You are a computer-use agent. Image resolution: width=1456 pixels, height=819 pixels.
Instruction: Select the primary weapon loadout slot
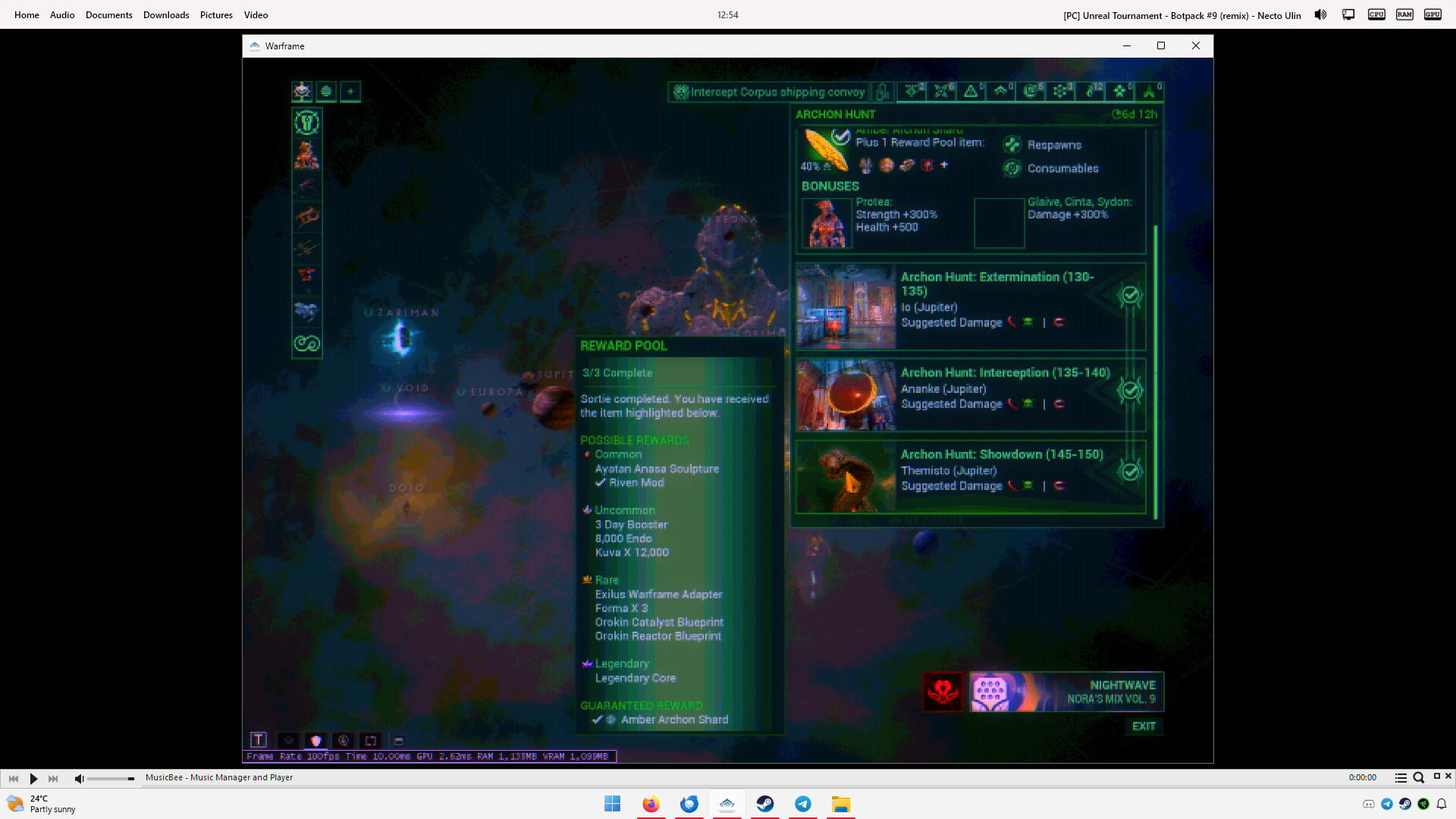307,186
